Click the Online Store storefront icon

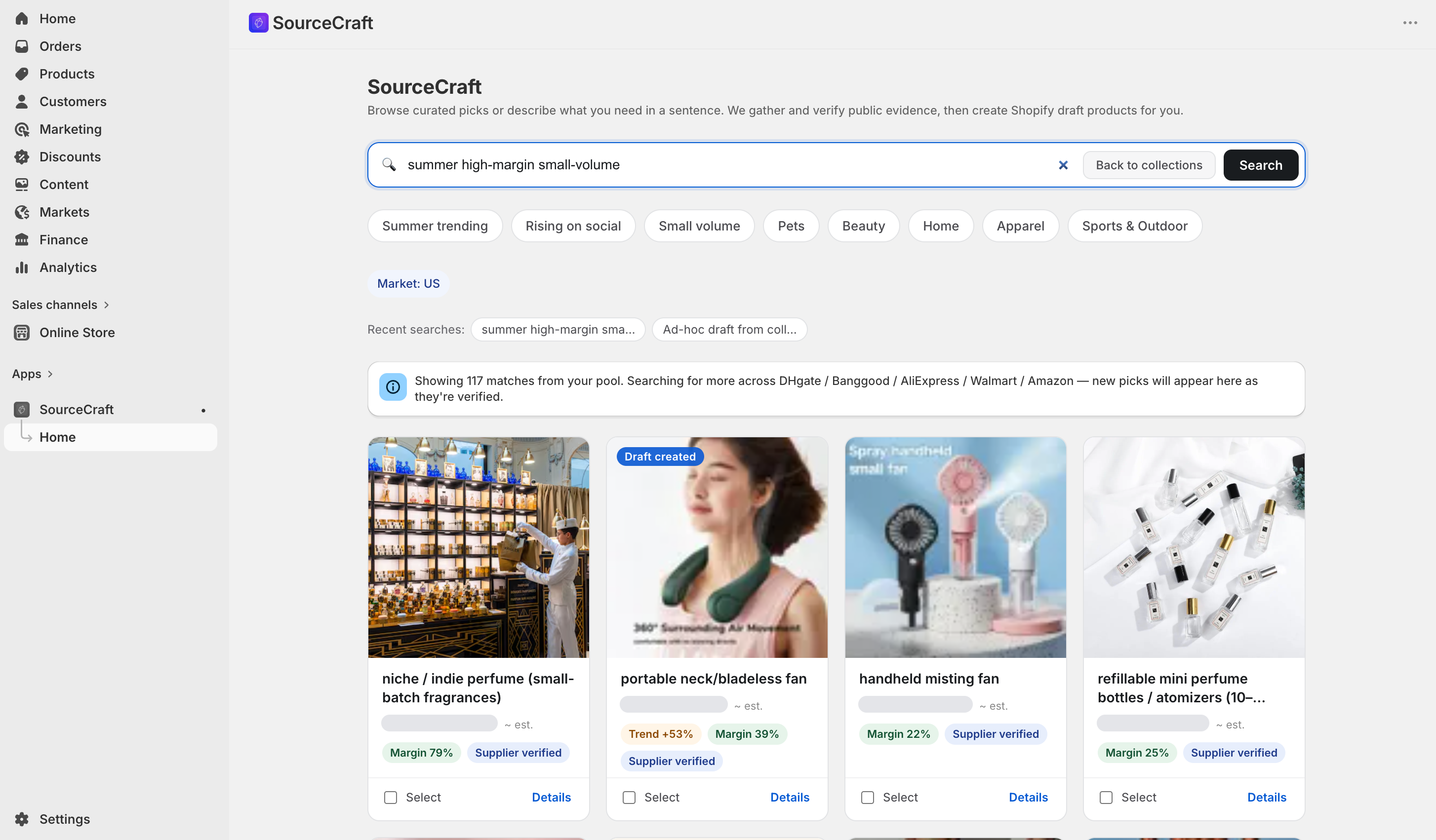pos(22,333)
